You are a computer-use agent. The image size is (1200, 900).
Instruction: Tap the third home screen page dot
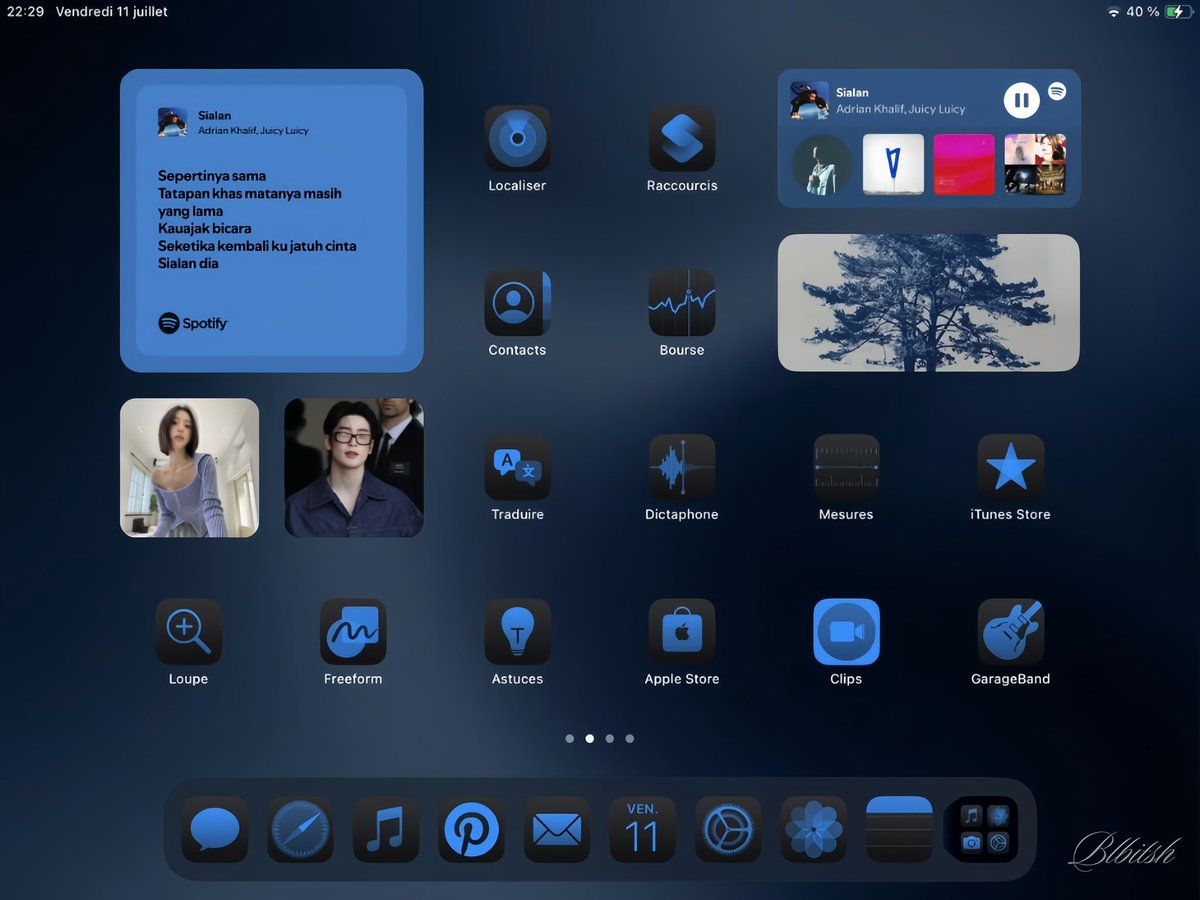(x=610, y=739)
